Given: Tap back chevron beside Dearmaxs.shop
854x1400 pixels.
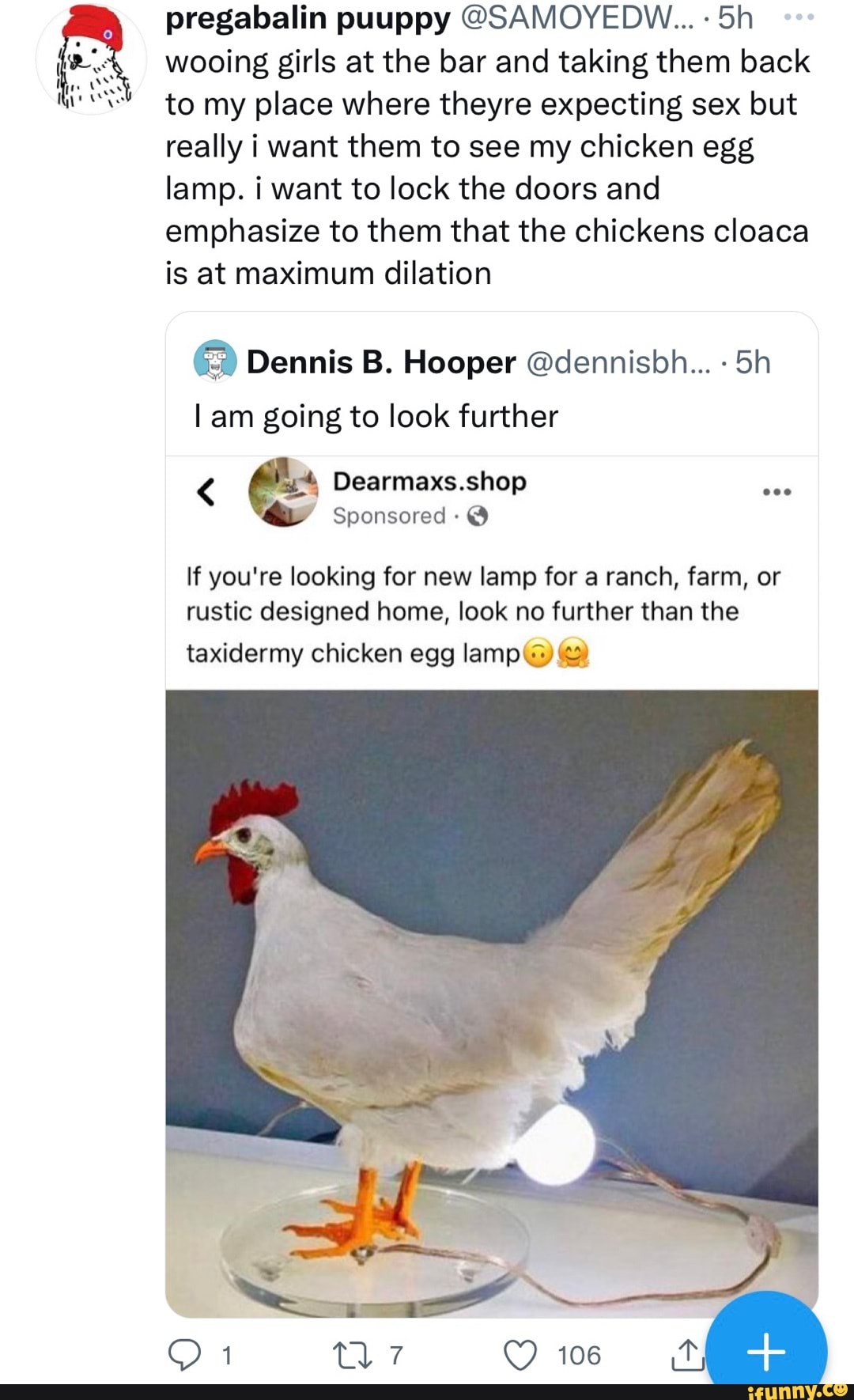Looking at the screenshot, I should (205, 493).
